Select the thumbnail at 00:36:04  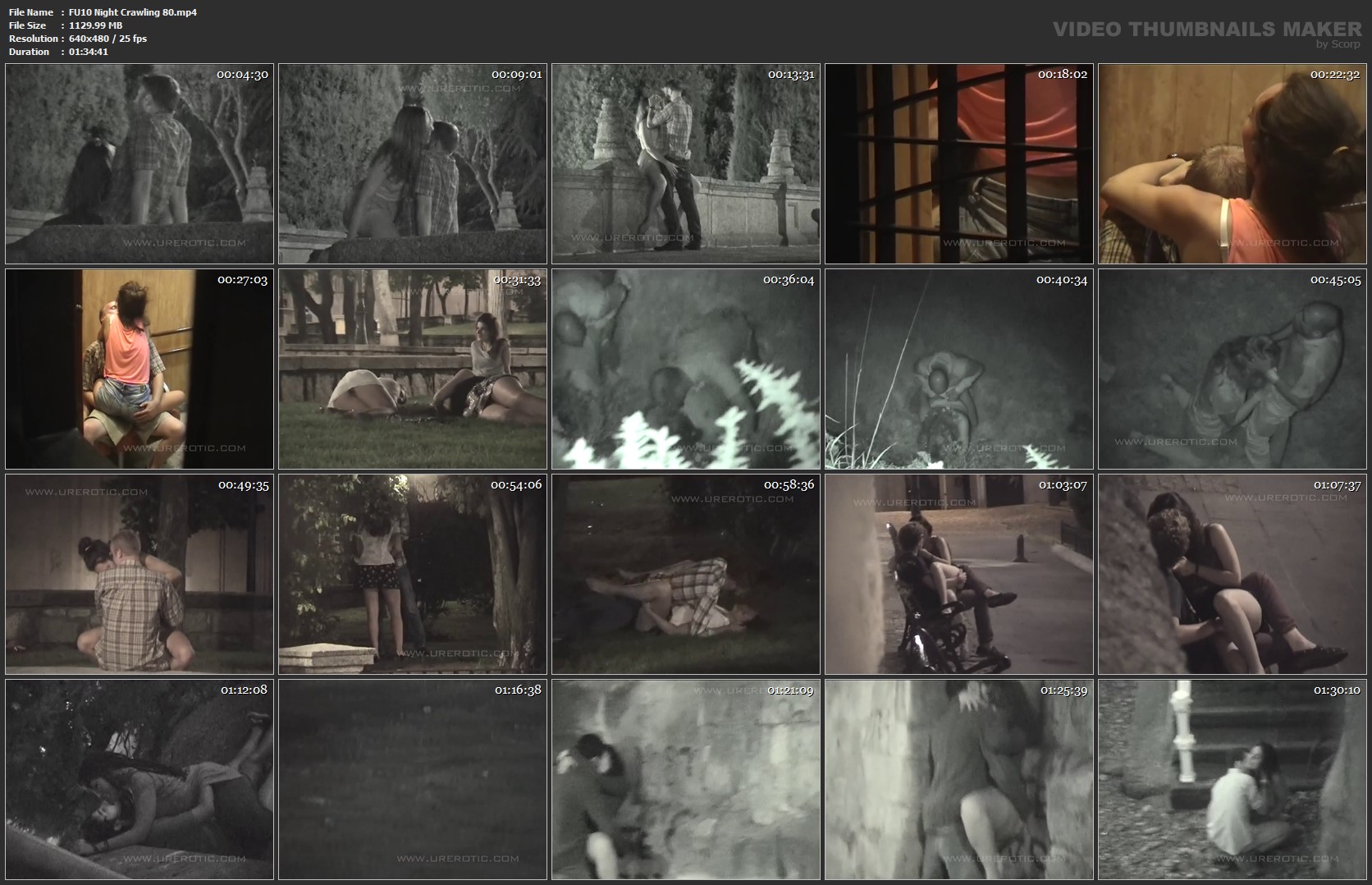pos(686,369)
